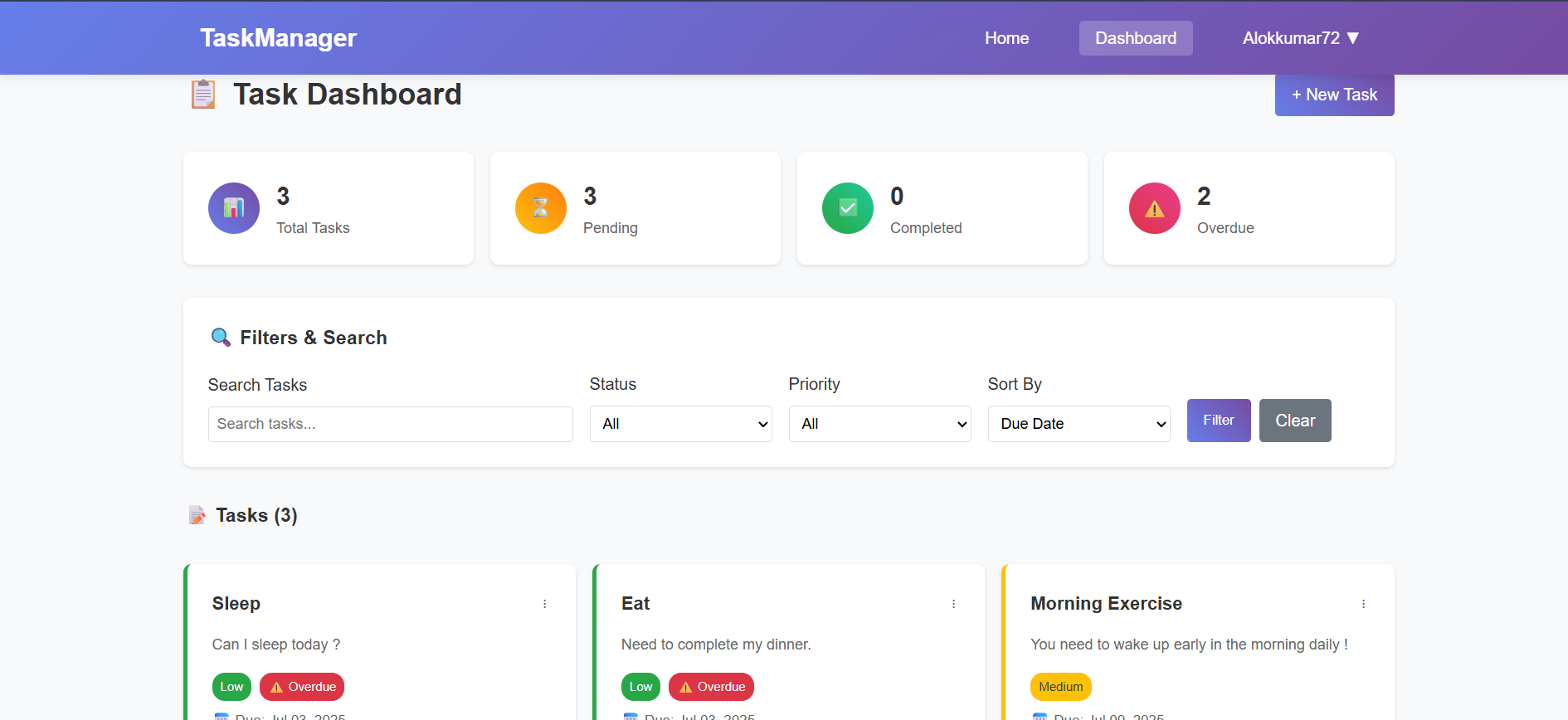Expand the Status filter dropdown

680,424
